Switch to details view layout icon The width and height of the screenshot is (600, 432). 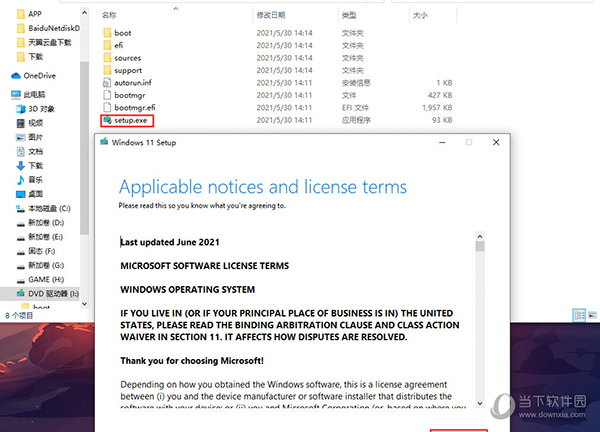coord(579,315)
